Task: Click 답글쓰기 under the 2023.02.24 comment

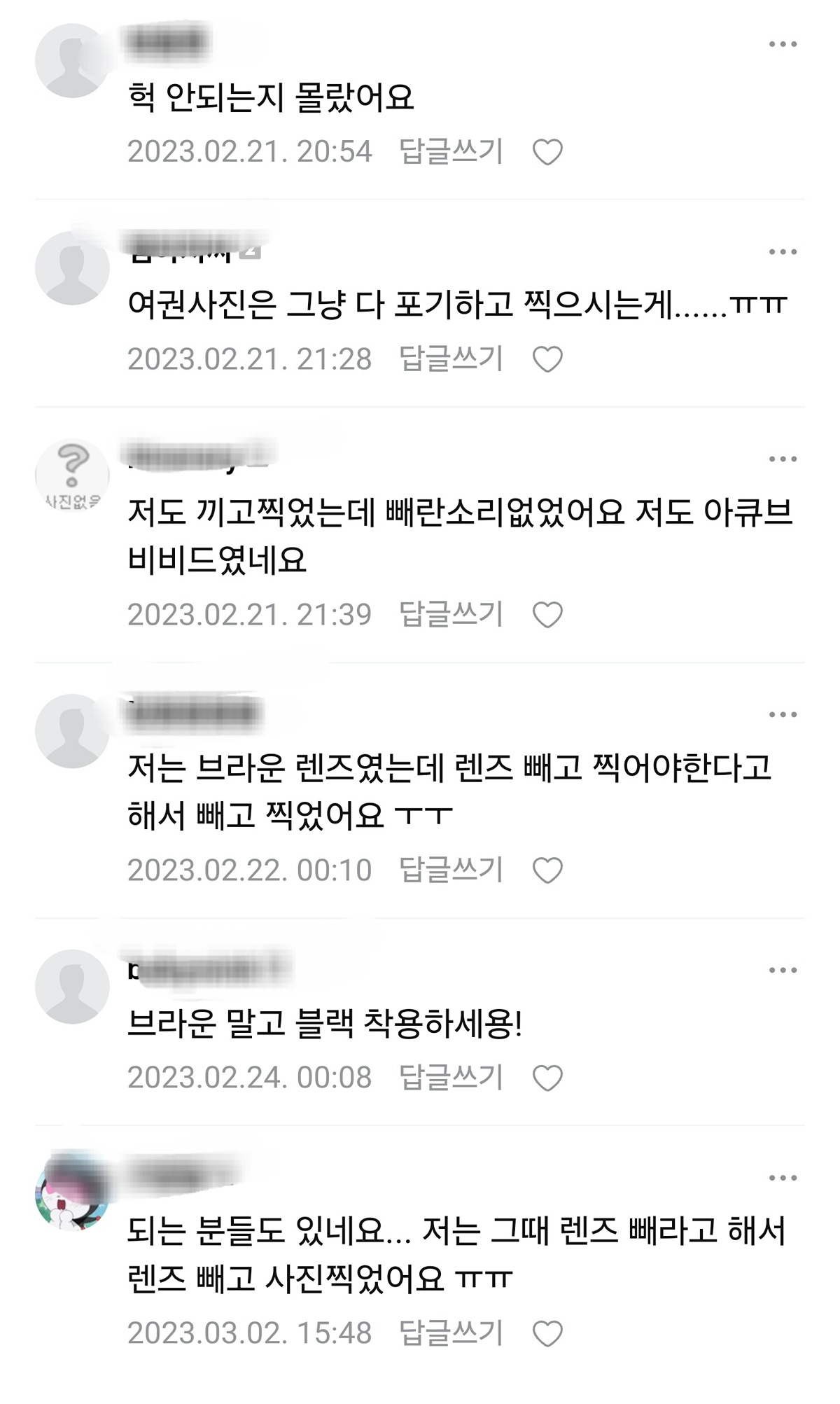Action: point(451,1077)
